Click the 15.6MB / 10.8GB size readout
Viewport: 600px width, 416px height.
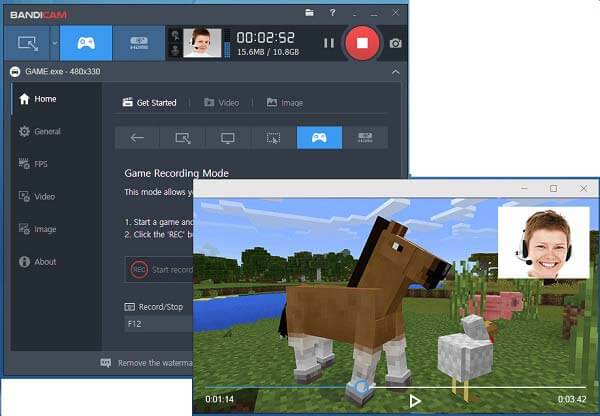pyautogui.click(x=268, y=52)
